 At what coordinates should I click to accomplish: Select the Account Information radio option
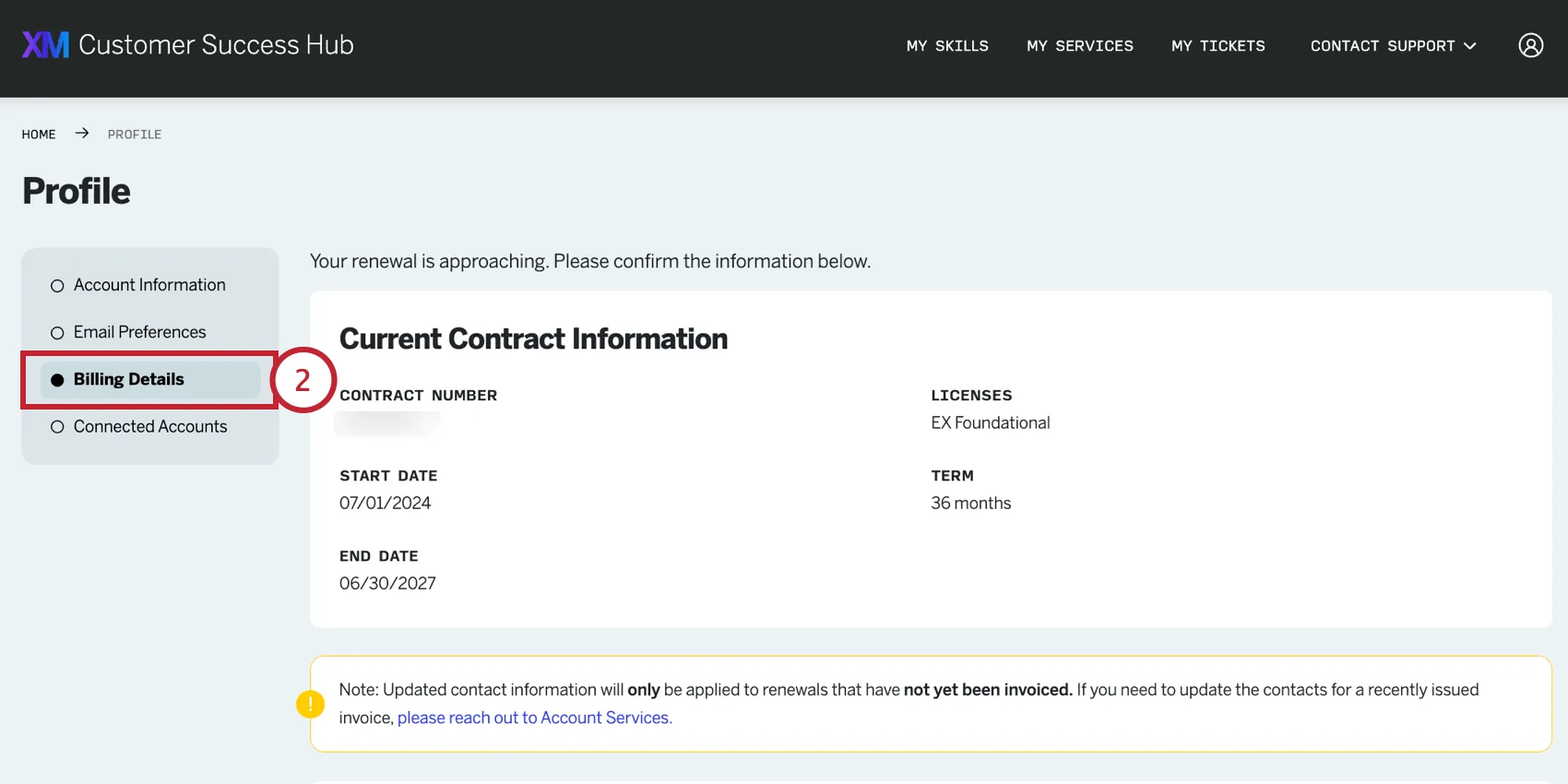pos(57,286)
